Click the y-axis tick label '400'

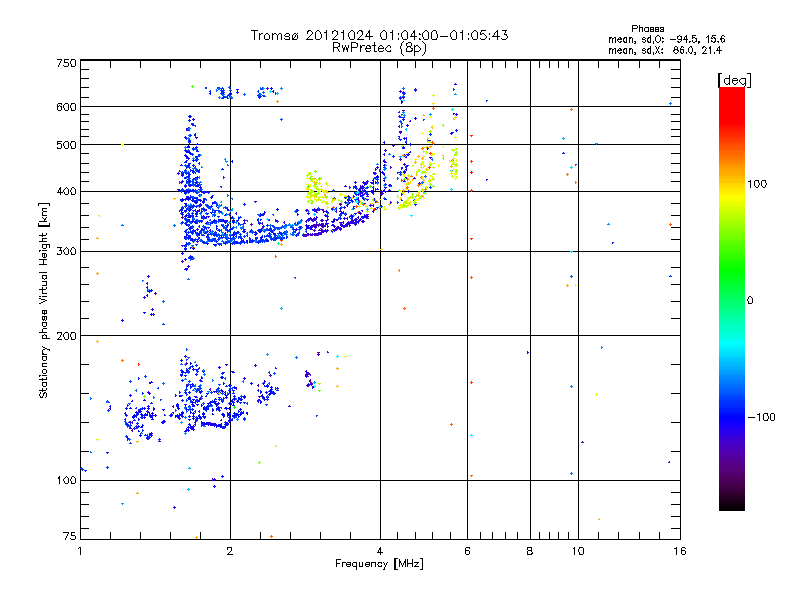point(66,191)
